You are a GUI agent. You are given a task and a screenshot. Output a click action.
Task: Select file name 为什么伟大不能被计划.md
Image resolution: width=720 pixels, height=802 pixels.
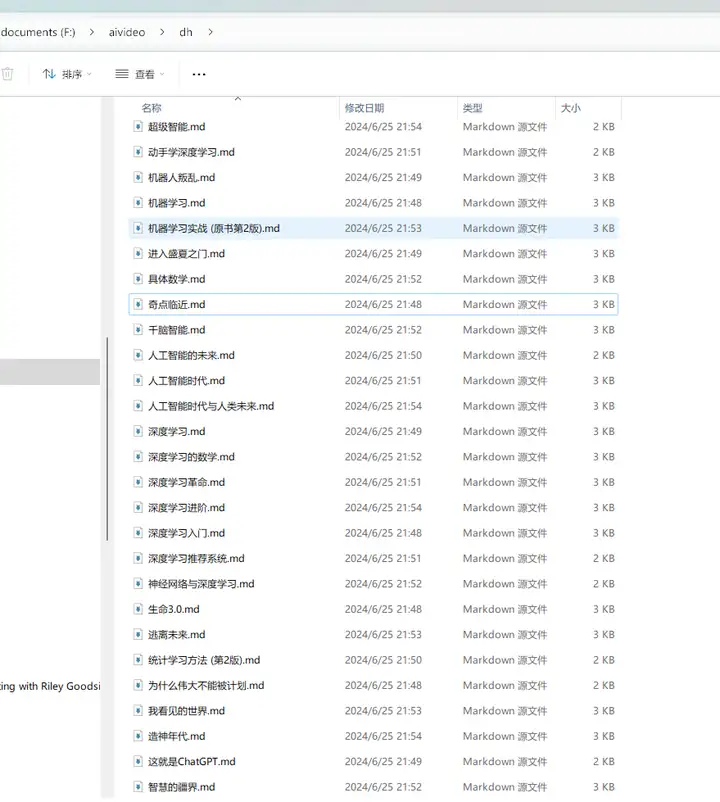pos(206,685)
